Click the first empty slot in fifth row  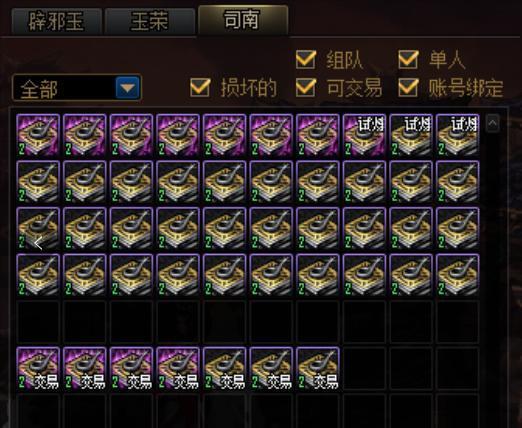pos(38,322)
